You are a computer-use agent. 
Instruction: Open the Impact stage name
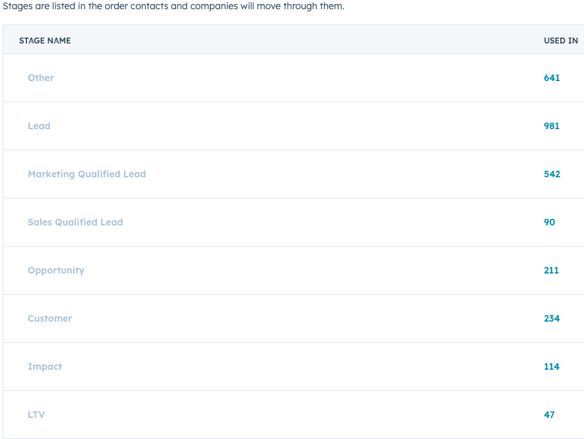[x=45, y=366]
